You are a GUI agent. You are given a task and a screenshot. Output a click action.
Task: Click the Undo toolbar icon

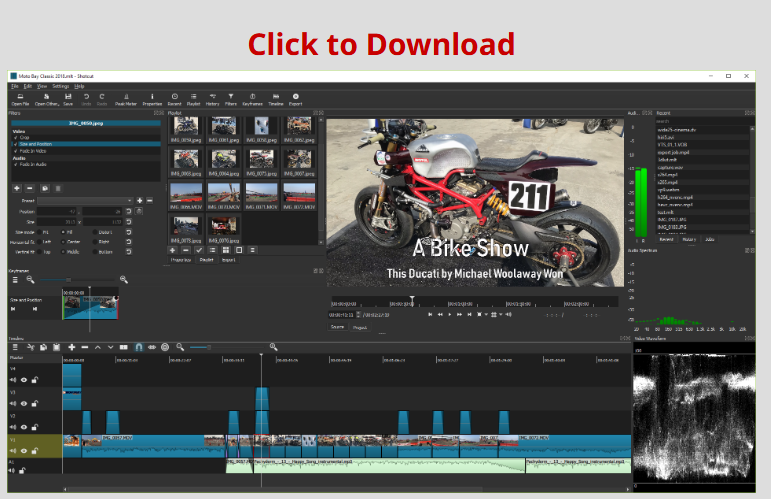click(86, 99)
